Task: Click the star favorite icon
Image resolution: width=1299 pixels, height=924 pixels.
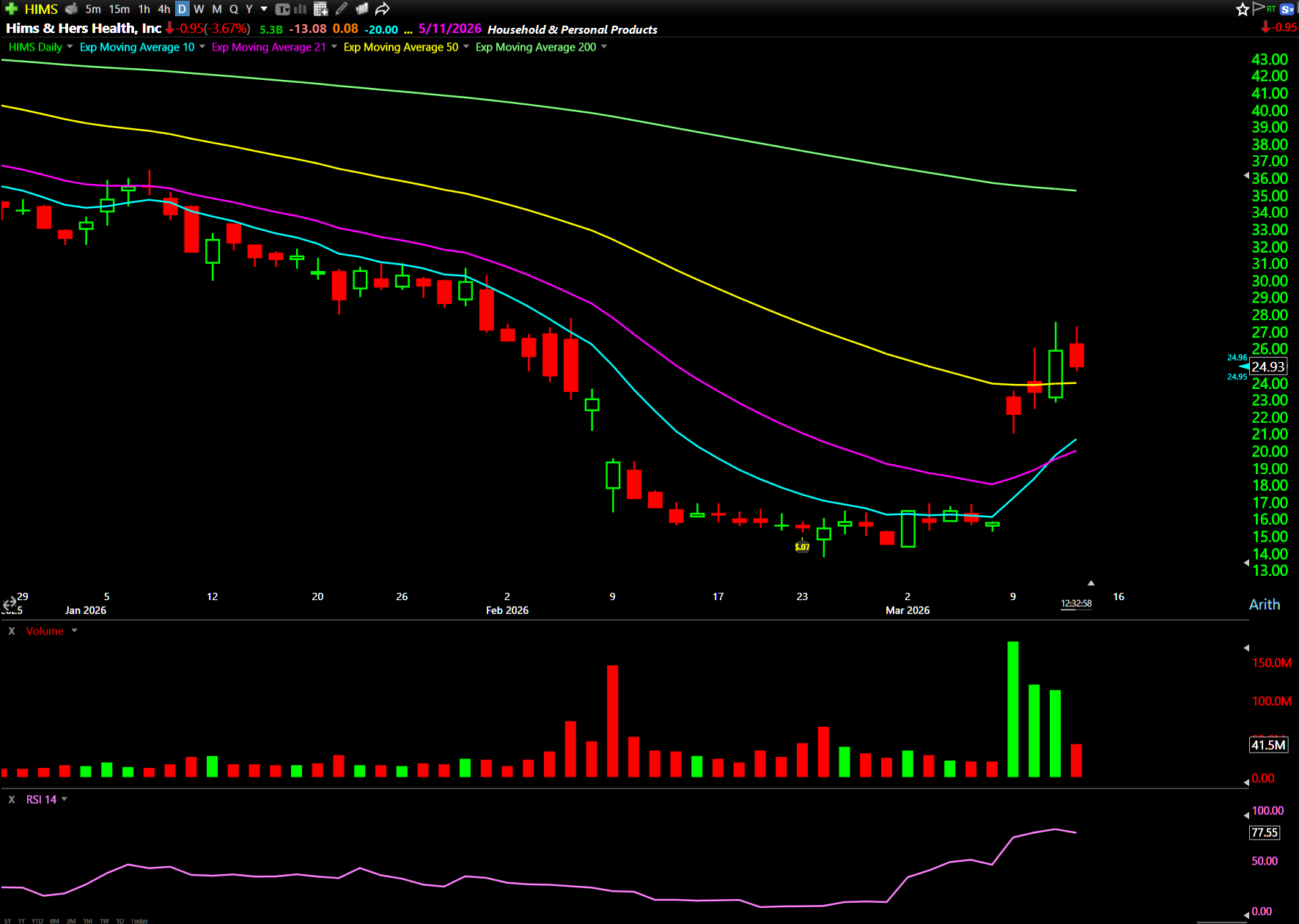Action: tap(1242, 9)
